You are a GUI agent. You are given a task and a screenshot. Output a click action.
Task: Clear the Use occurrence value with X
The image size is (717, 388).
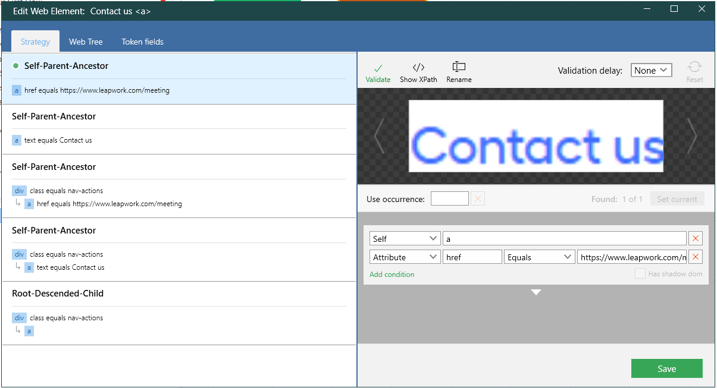click(477, 199)
